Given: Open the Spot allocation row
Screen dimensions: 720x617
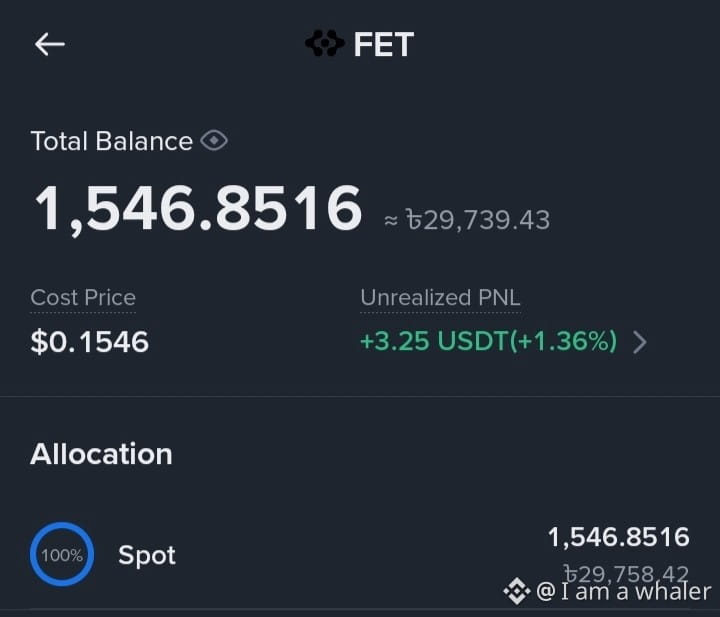Looking at the screenshot, I should (x=360, y=555).
